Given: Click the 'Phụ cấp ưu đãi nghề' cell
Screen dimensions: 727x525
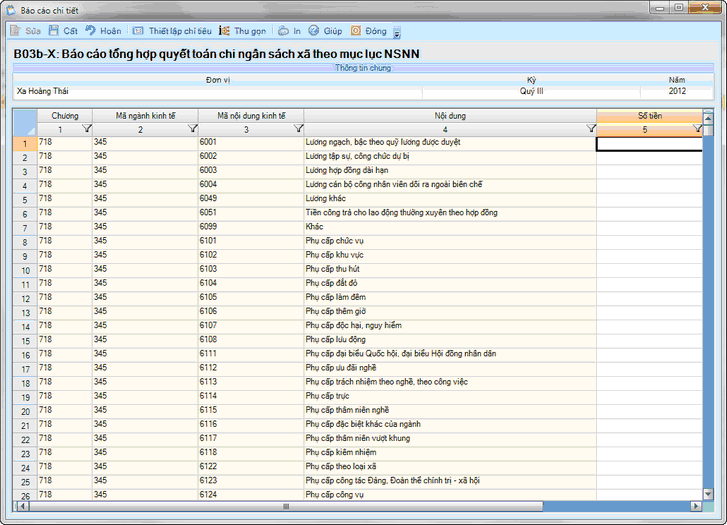Looking at the screenshot, I should pos(450,368).
